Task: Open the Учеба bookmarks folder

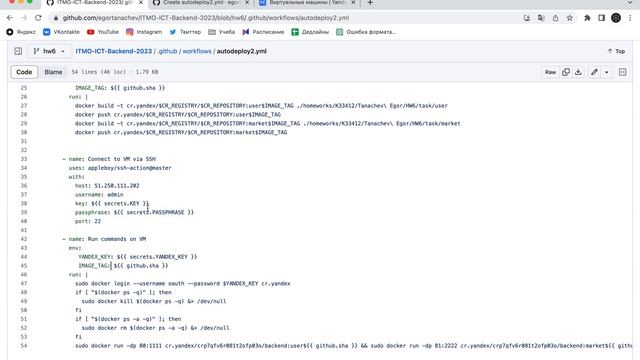Action: tap(222, 32)
